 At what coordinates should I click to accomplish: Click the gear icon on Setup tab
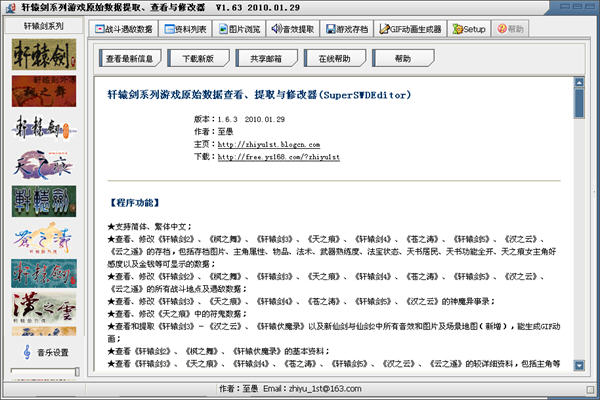click(x=457, y=29)
